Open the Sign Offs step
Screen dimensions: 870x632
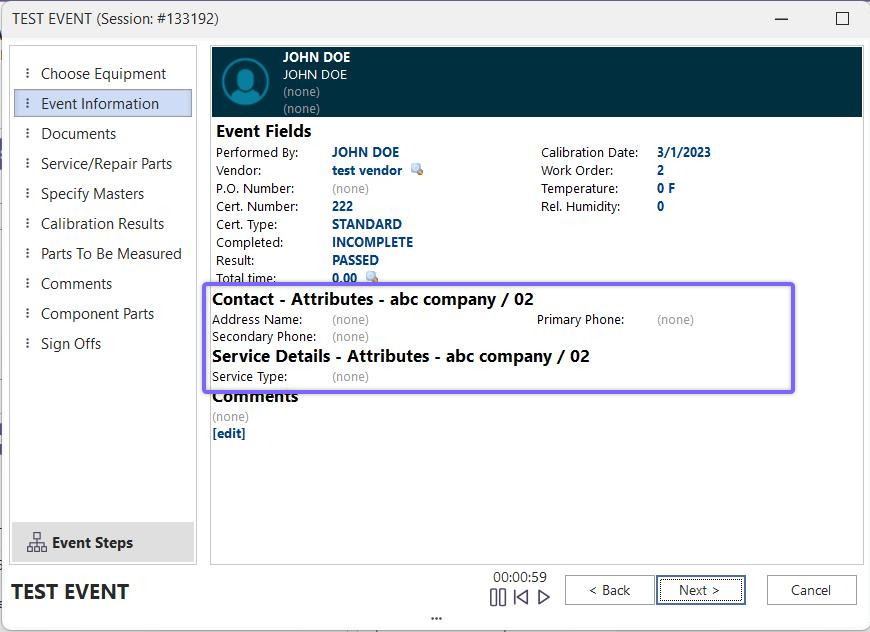coord(71,344)
